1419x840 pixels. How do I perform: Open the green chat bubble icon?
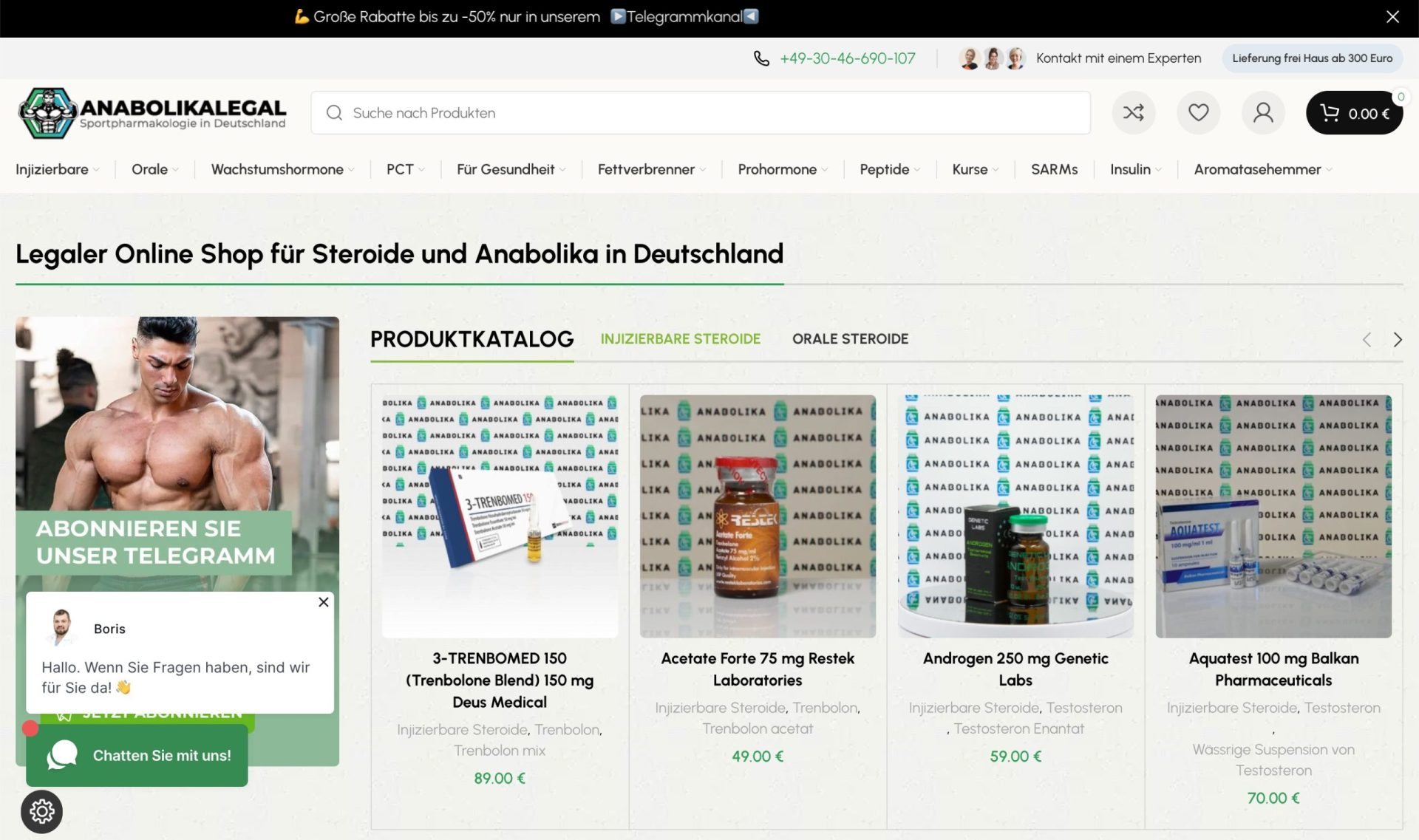[x=62, y=755]
